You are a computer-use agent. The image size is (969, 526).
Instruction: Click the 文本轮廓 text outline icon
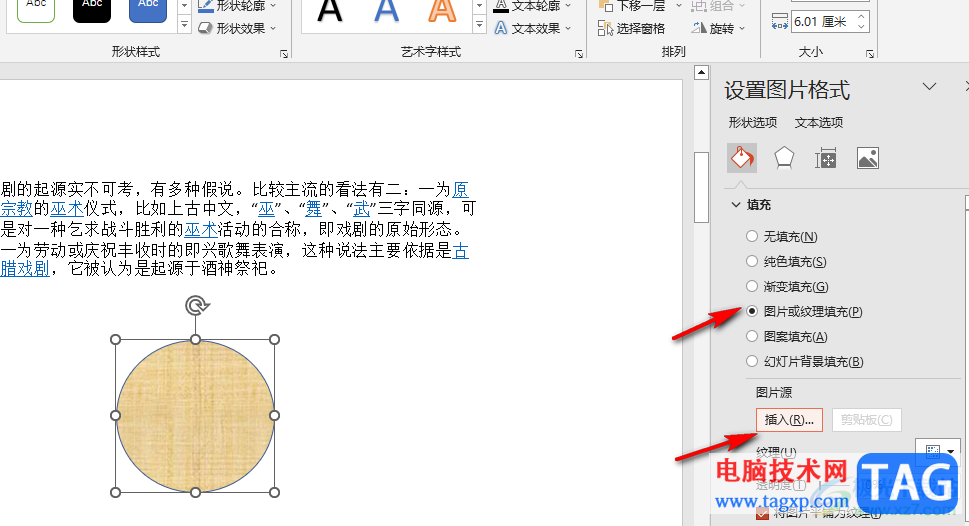point(501,6)
